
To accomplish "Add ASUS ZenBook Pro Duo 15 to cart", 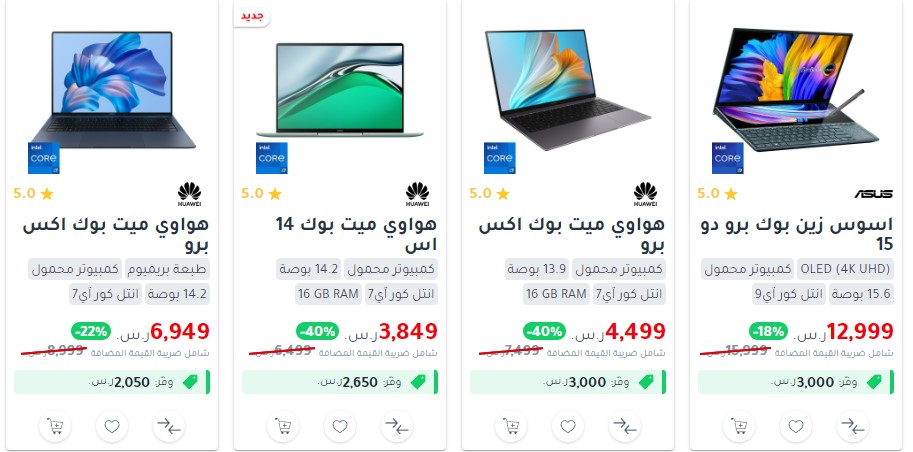I will point(739,426).
